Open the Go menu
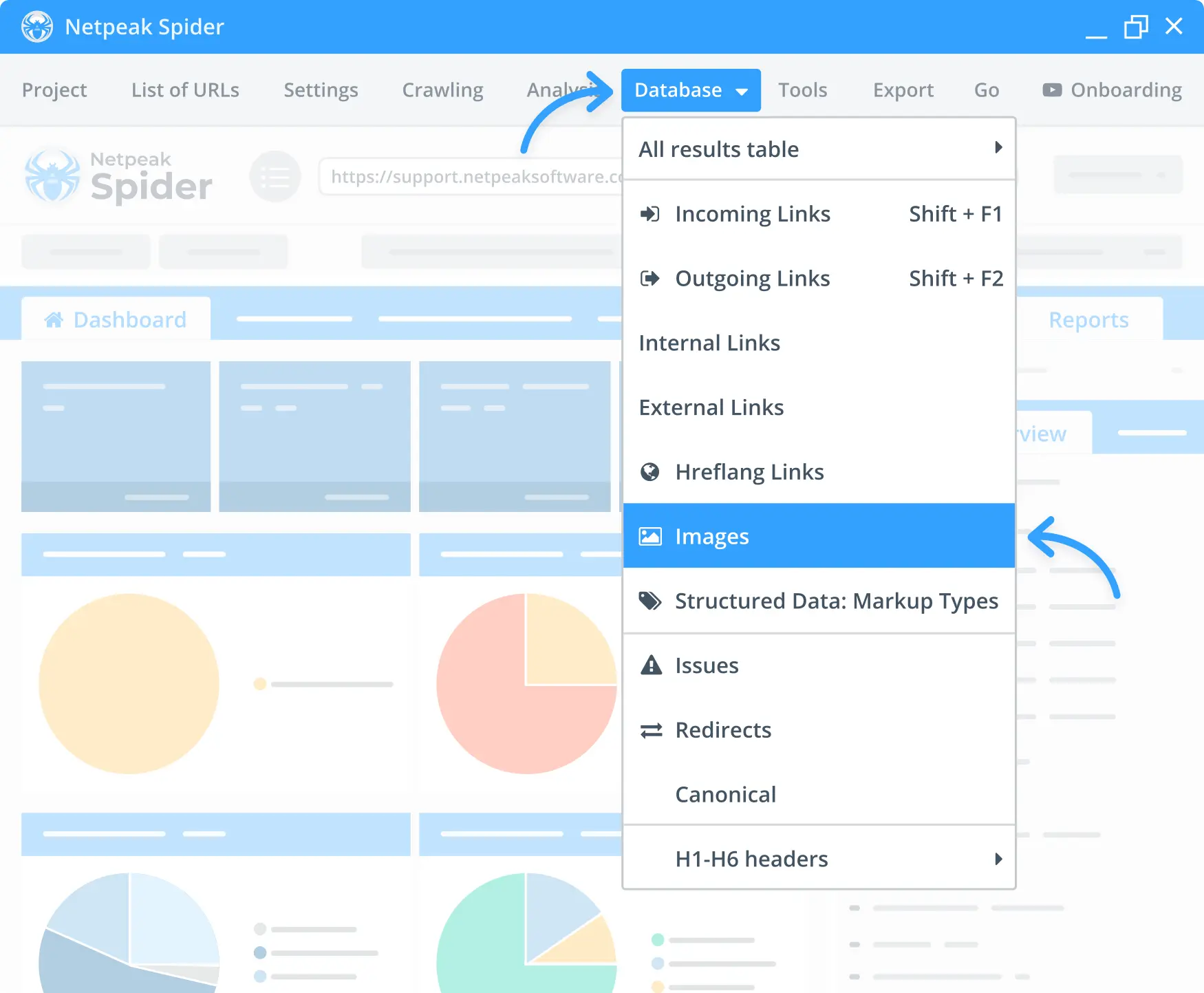The width and height of the screenshot is (1204, 993). tap(987, 90)
